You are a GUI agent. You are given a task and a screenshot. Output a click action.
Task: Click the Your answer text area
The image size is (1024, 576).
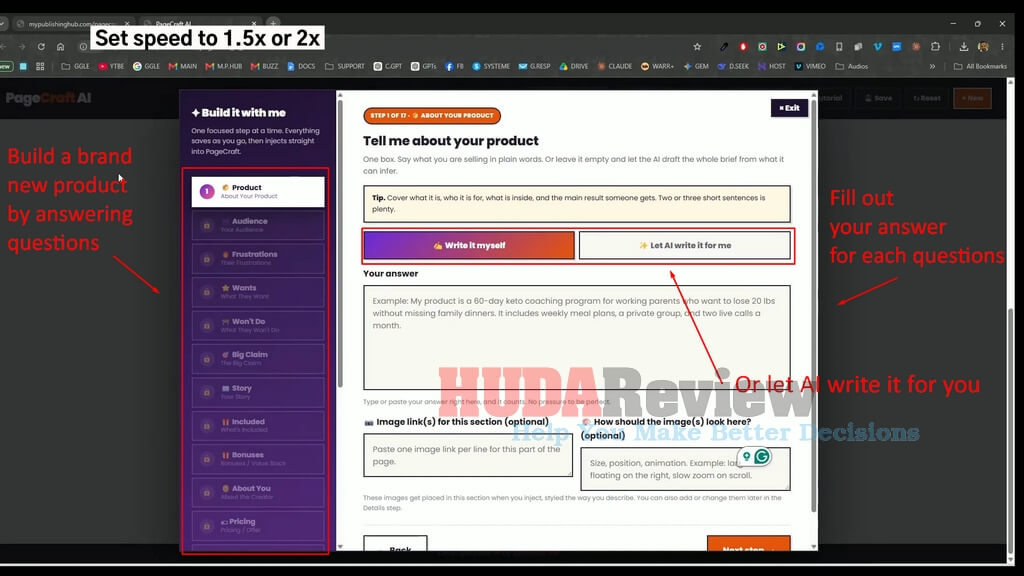[x=577, y=338]
